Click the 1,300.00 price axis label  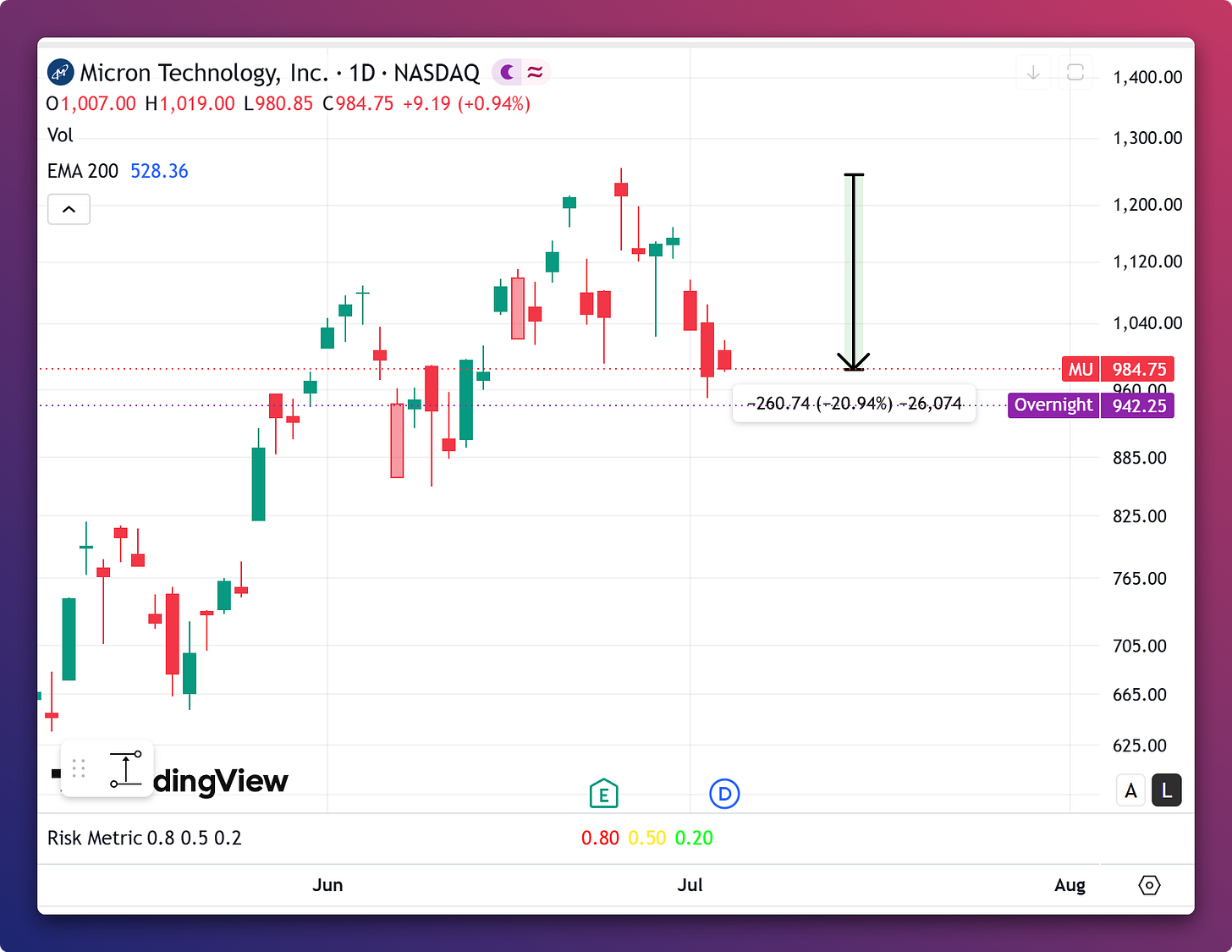[x=1147, y=138]
